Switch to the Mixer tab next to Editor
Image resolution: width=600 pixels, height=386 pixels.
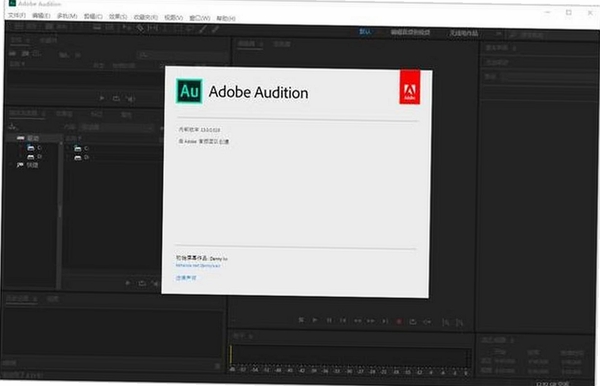pos(282,44)
